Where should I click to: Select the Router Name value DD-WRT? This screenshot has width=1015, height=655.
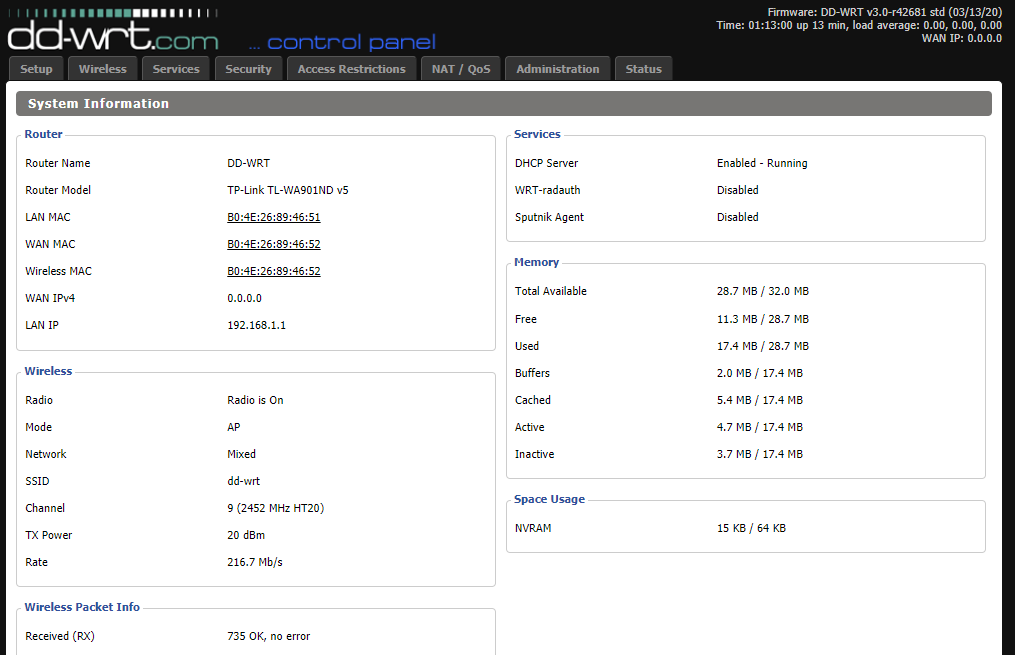click(x=249, y=163)
